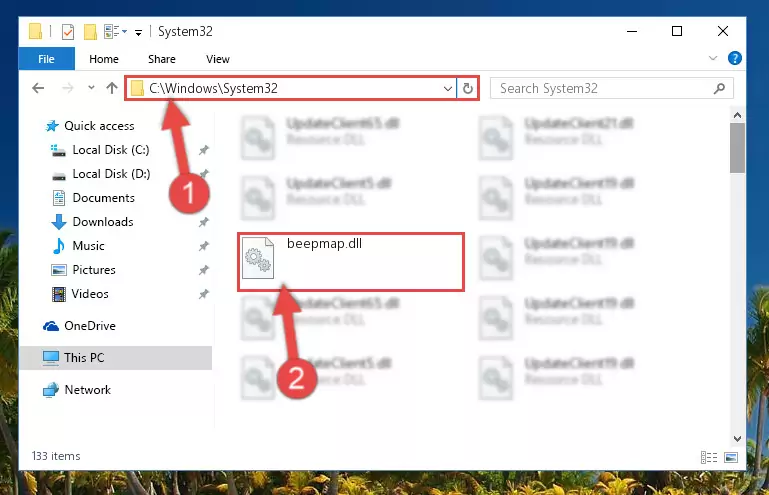The width and height of the screenshot is (769, 495).
Task: Switch to the View tab
Action: pos(218,59)
